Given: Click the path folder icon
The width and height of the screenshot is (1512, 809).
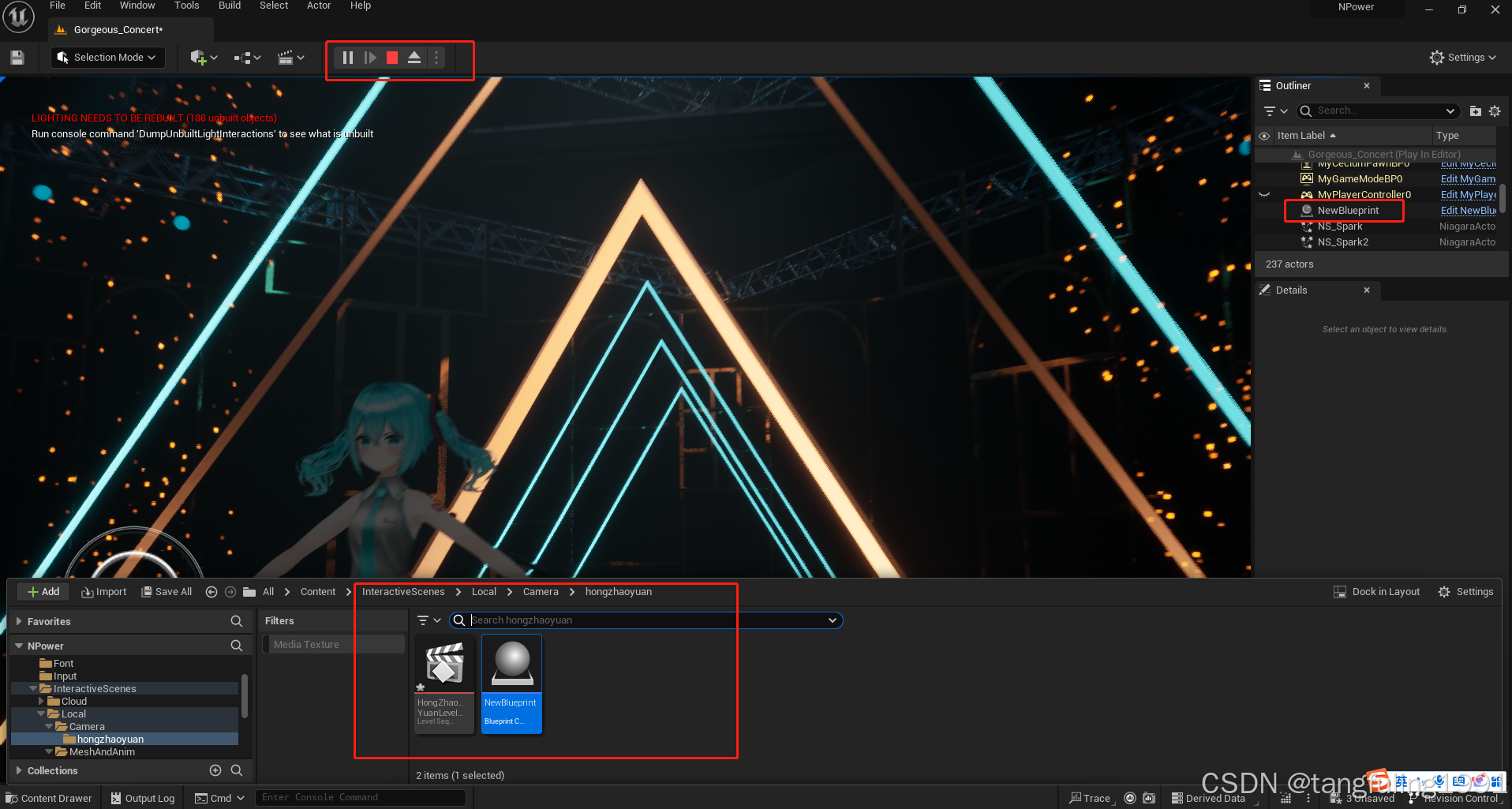Looking at the screenshot, I should (249, 592).
